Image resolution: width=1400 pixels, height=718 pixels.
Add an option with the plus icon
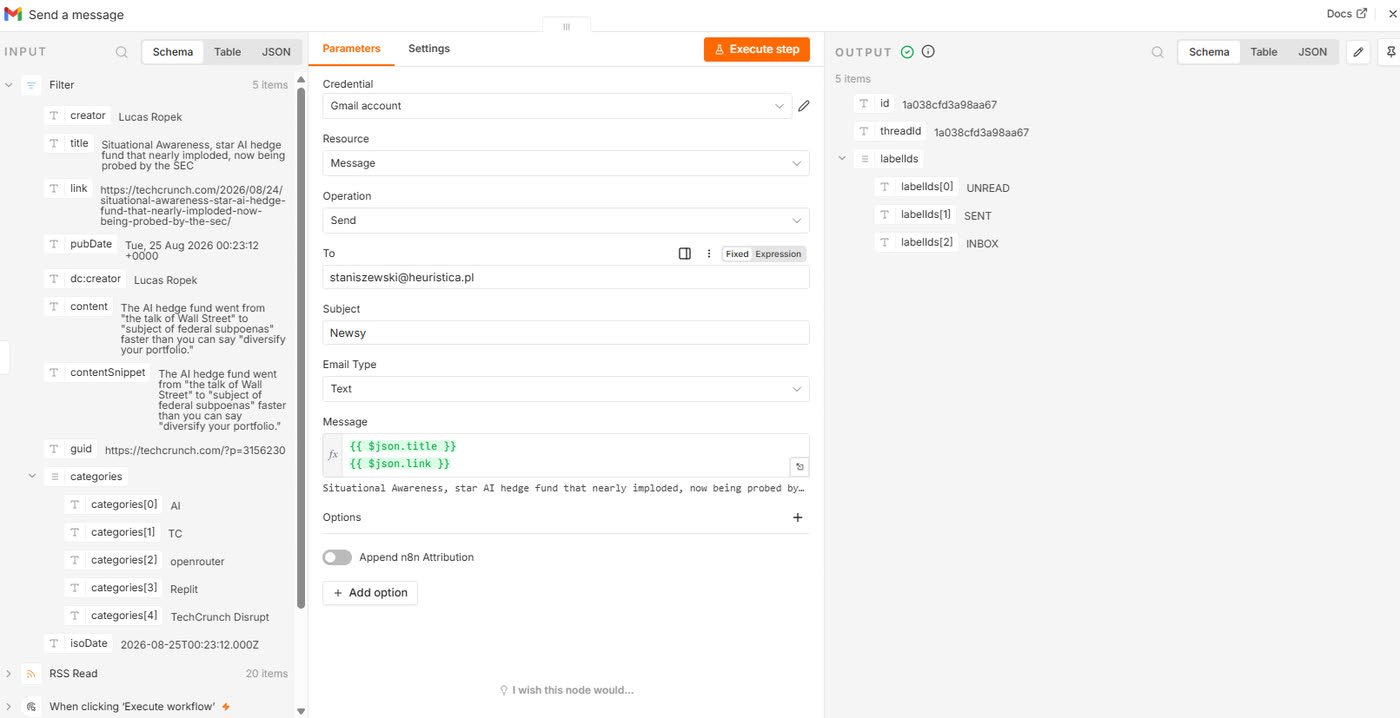click(x=798, y=518)
